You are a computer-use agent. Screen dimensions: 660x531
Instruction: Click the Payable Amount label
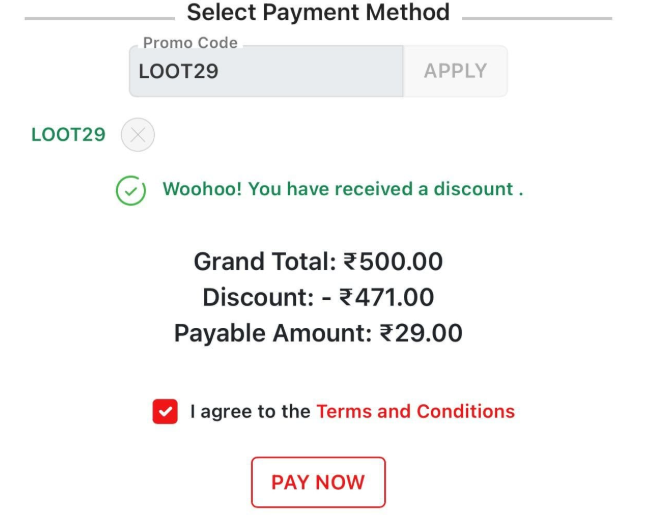pyautogui.click(x=272, y=333)
